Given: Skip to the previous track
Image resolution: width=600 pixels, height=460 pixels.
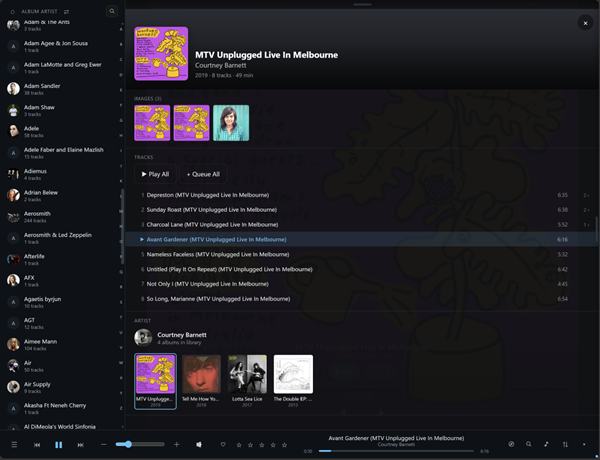Looking at the screenshot, I should pyautogui.click(x=37, y=445).
